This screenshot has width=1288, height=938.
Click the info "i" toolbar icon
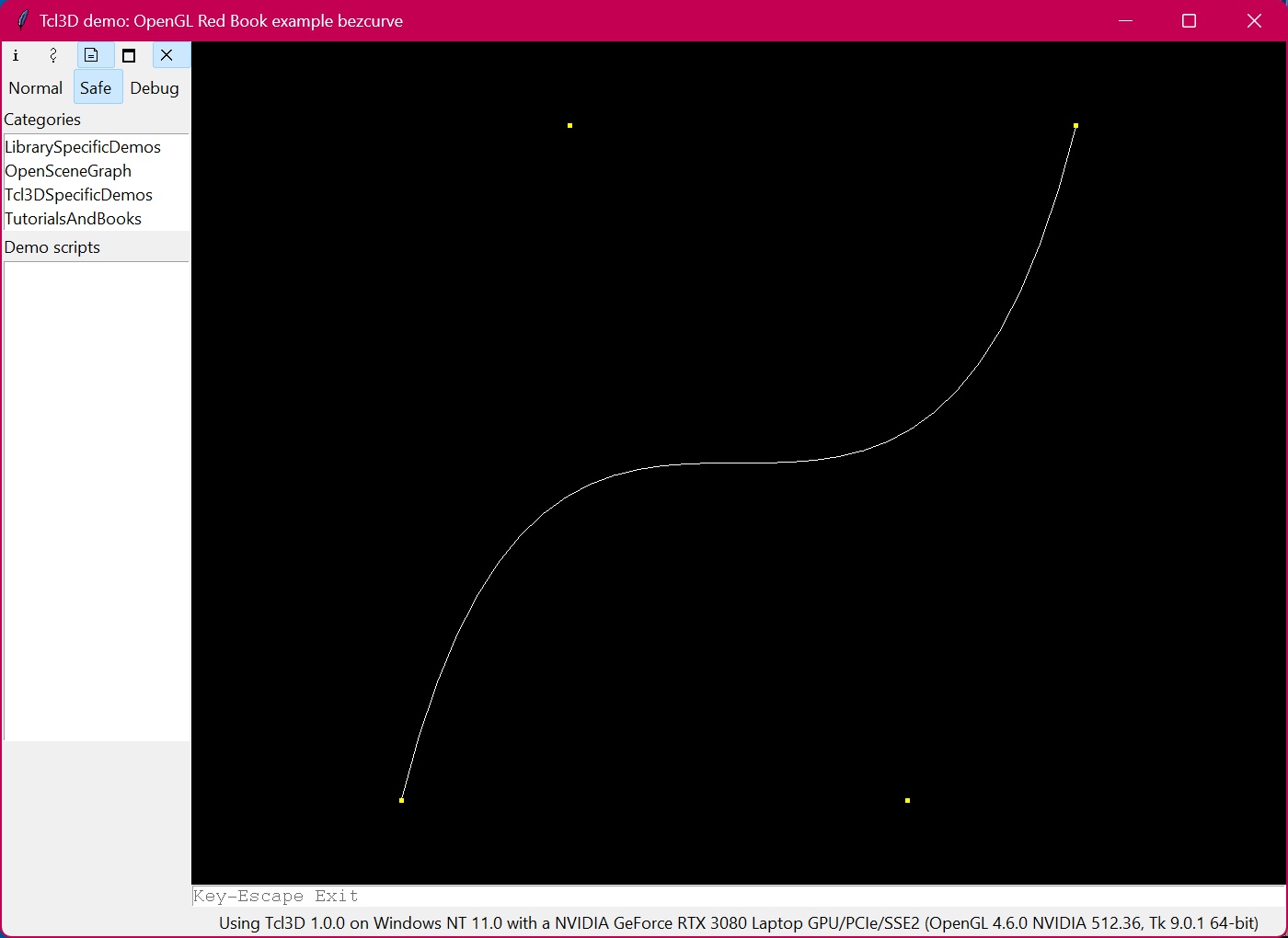[x=16, y=55]
